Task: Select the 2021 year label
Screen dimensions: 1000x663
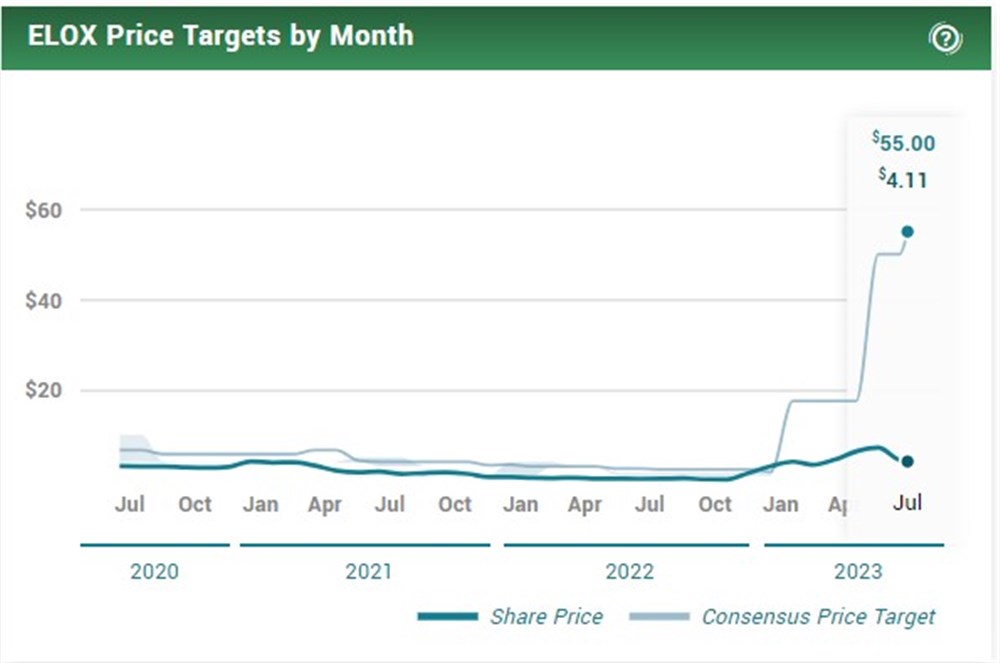Action: (368, 572)
